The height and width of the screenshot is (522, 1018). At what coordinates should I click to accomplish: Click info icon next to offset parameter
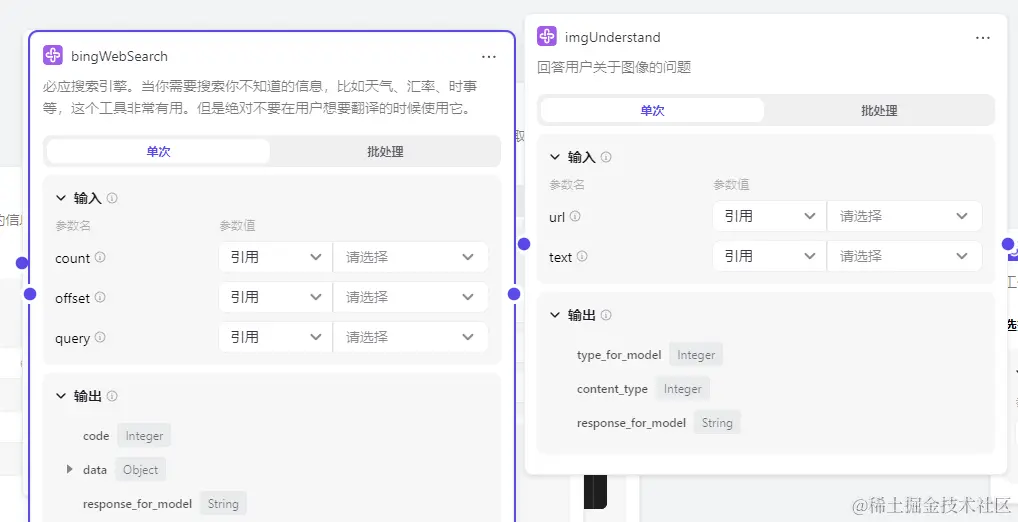coord(100,297)
